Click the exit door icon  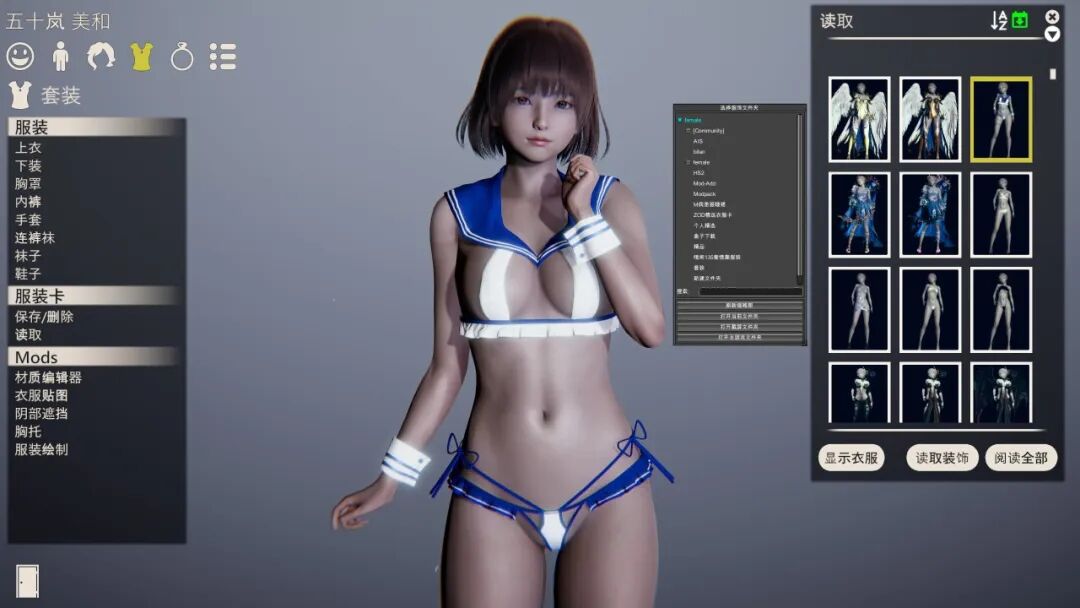pos(28,581)
